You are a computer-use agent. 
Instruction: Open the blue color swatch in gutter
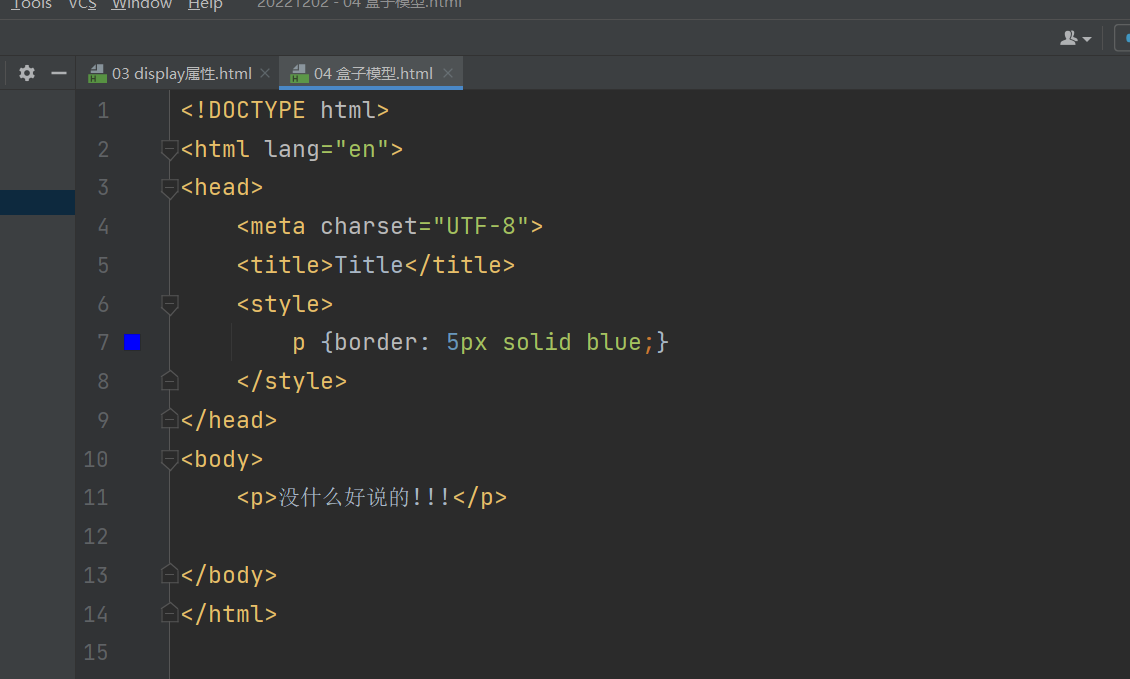tap(132, 342)
